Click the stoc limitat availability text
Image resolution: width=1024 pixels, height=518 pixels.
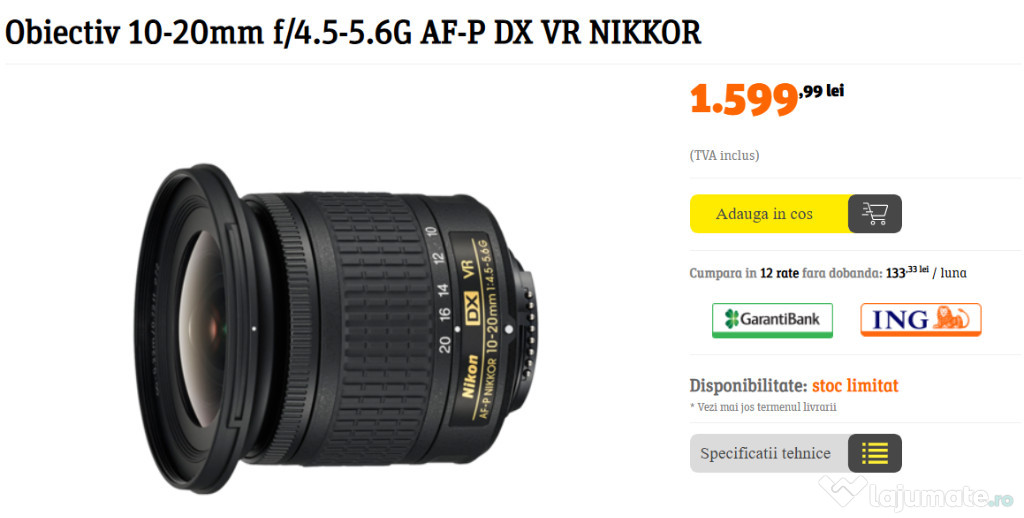pyautogui.click(x=855, y=386)
